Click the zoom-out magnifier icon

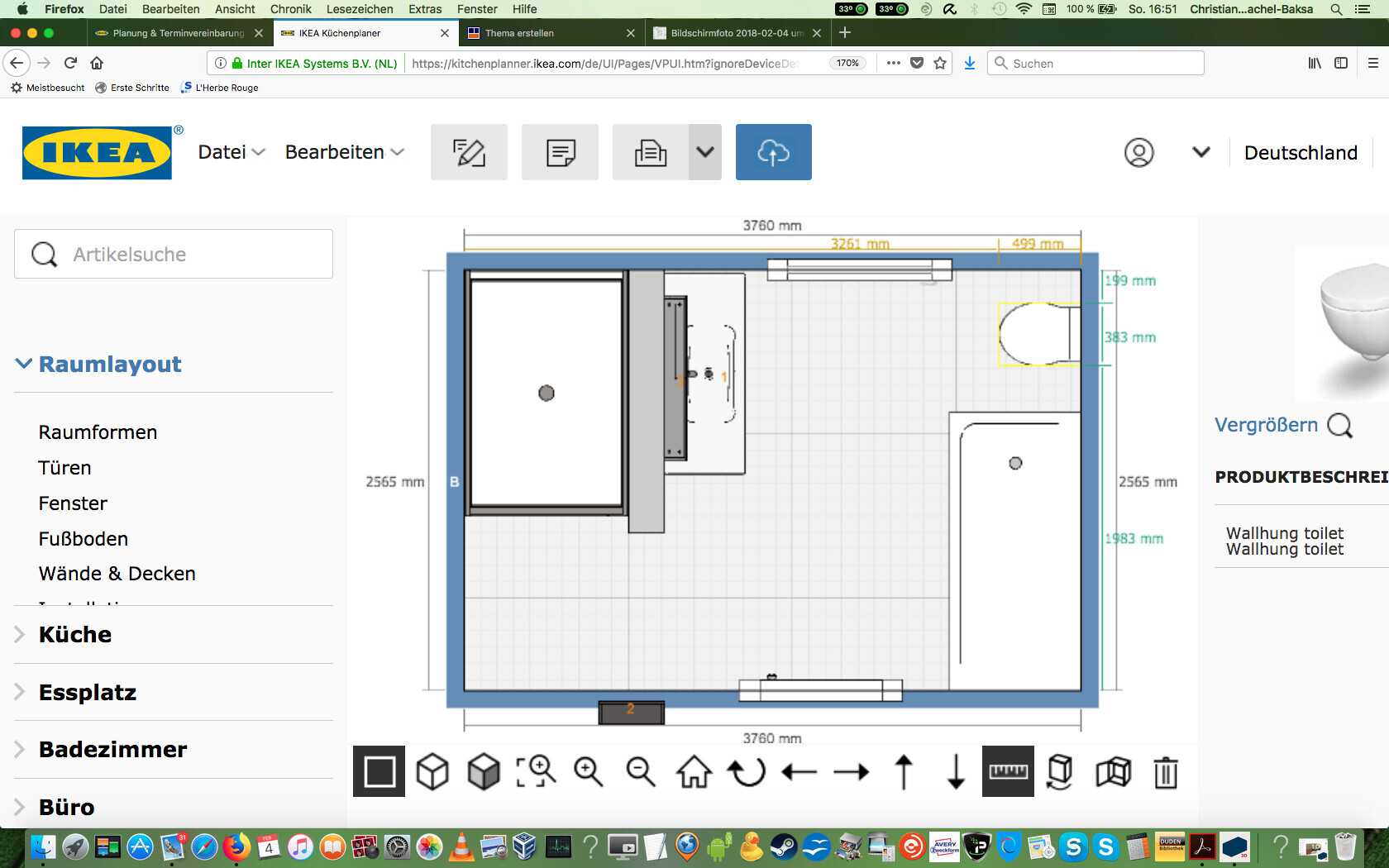pos(640,772)
